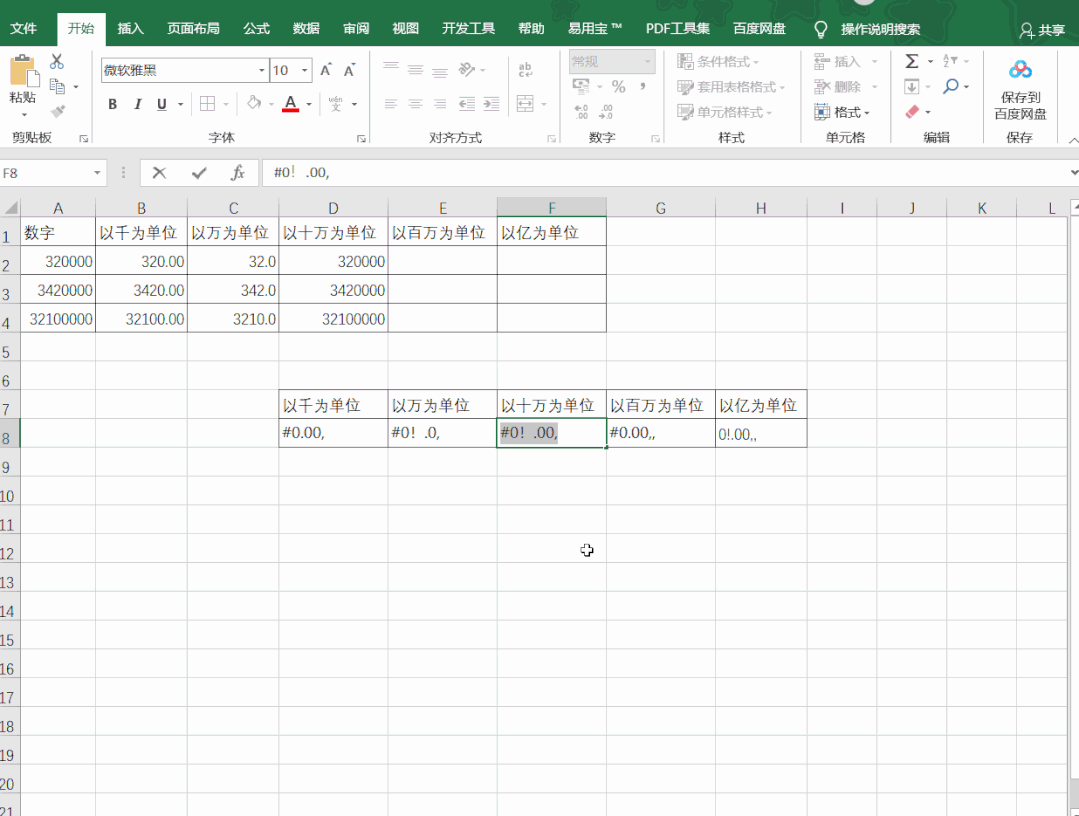This screenshot has width=1079, height=816.
Task: Click the Merge and Center icon
Action: coord(525,104)
